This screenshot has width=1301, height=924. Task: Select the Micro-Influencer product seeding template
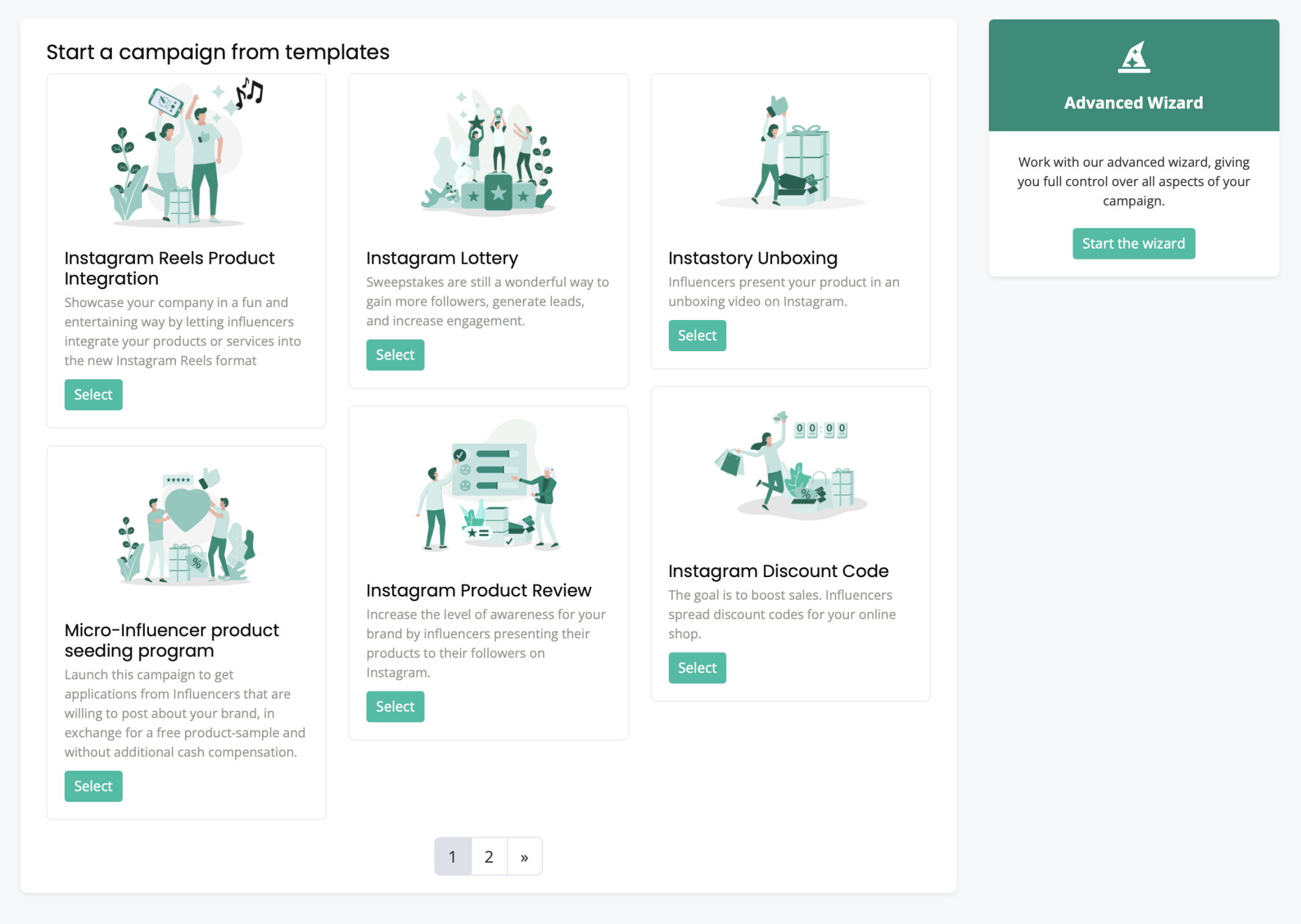click(x=93, y=786)
